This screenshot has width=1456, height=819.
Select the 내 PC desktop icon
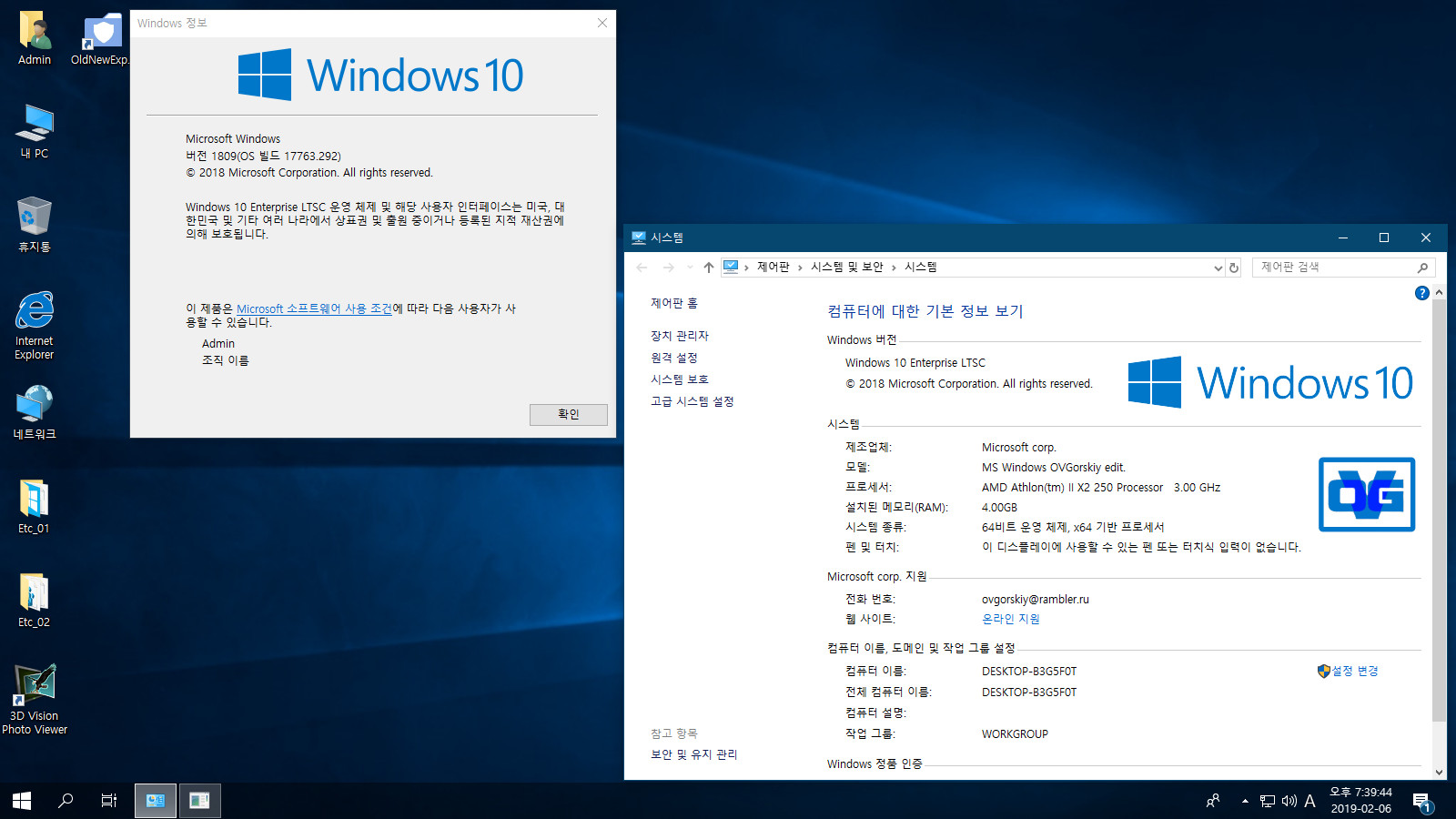click(35, 131)
